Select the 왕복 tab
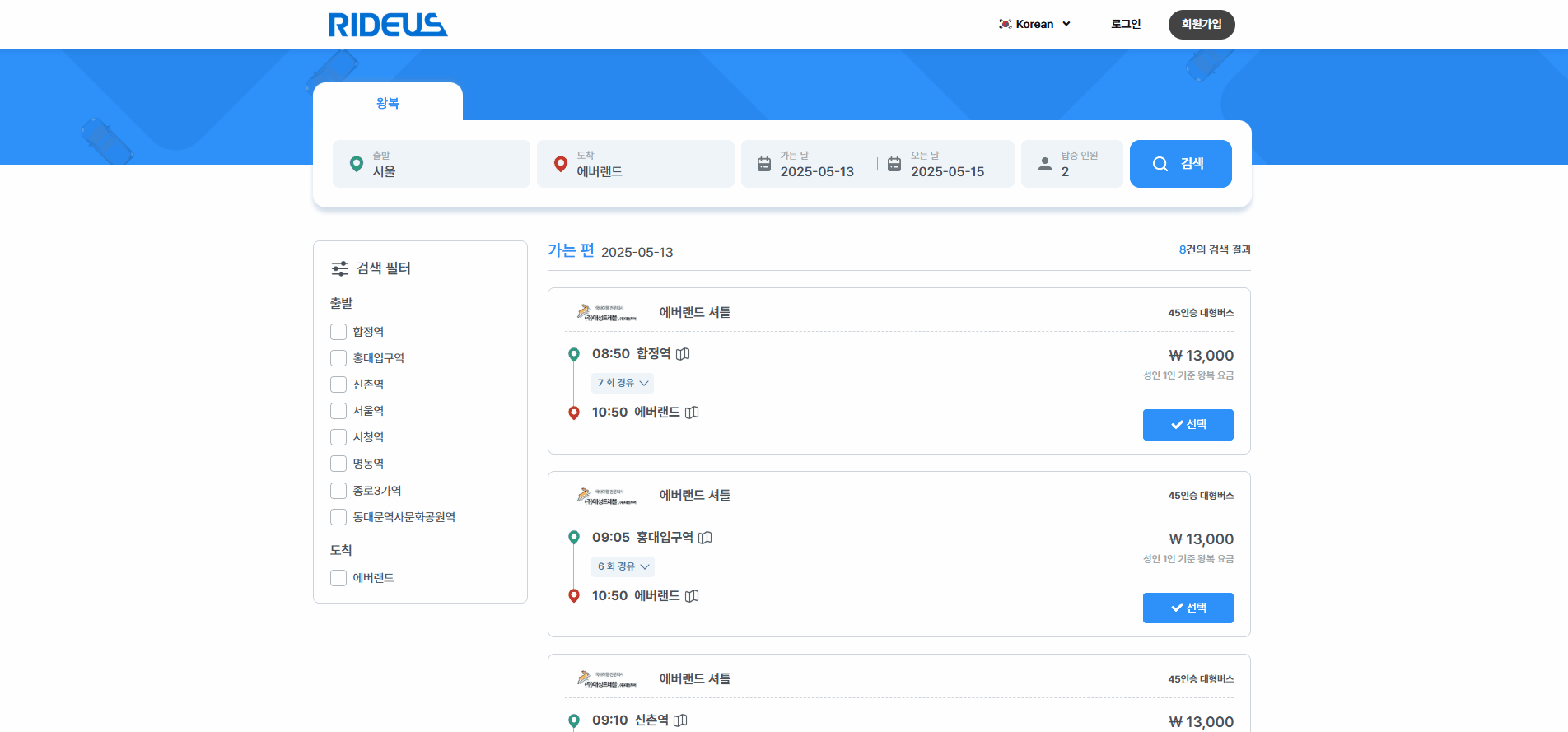 coord(388,103)
